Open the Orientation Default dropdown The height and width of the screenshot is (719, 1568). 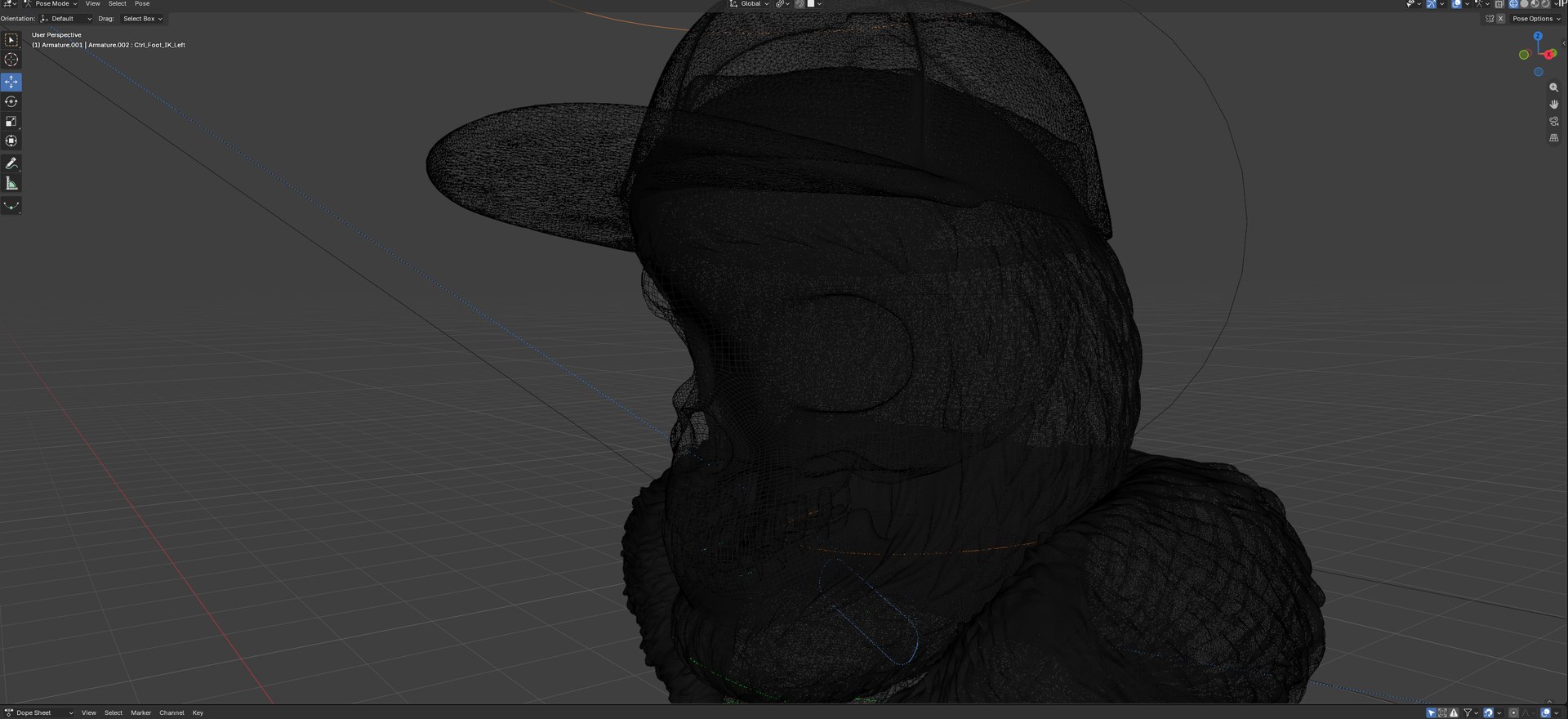coord(66,19)
